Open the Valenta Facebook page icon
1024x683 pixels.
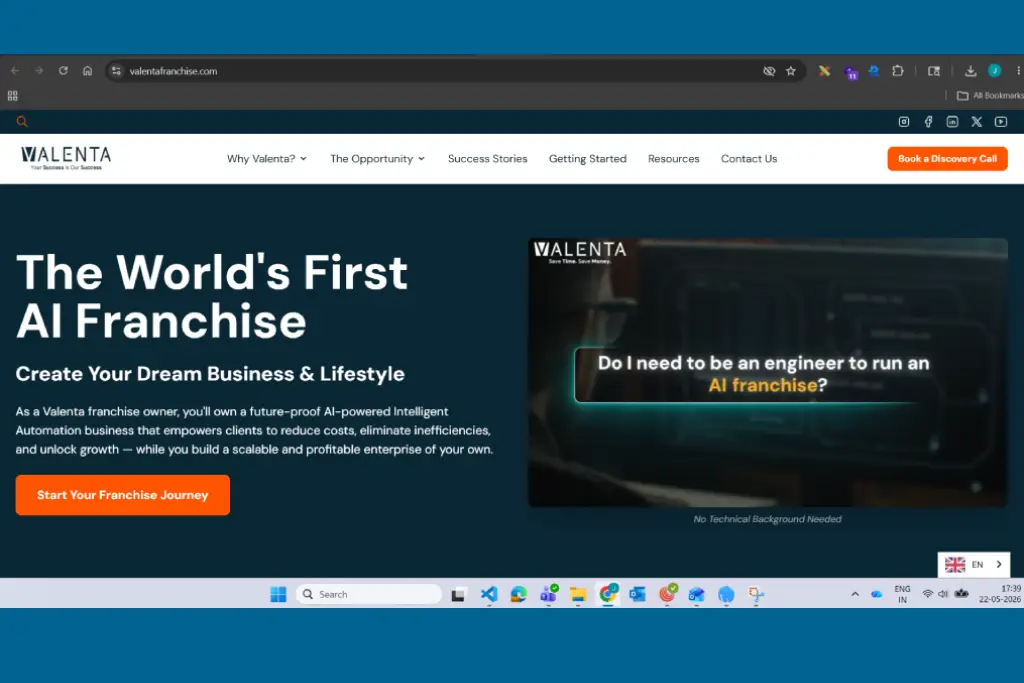pos(928,121)
